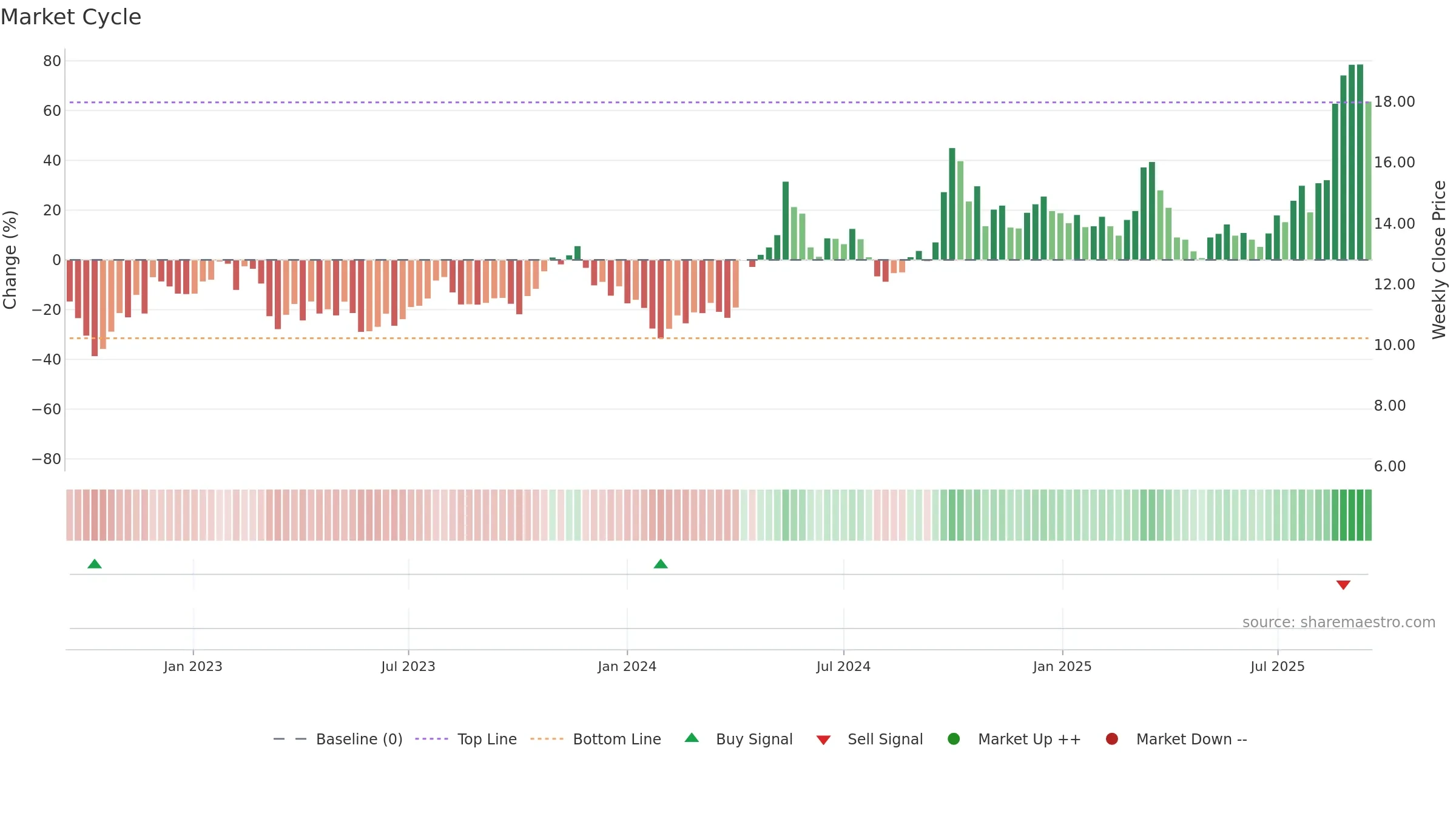Toggle the Market Up ++ legend entry
The width and height of the screenshot is (1456, 819).
point(1014,739)
